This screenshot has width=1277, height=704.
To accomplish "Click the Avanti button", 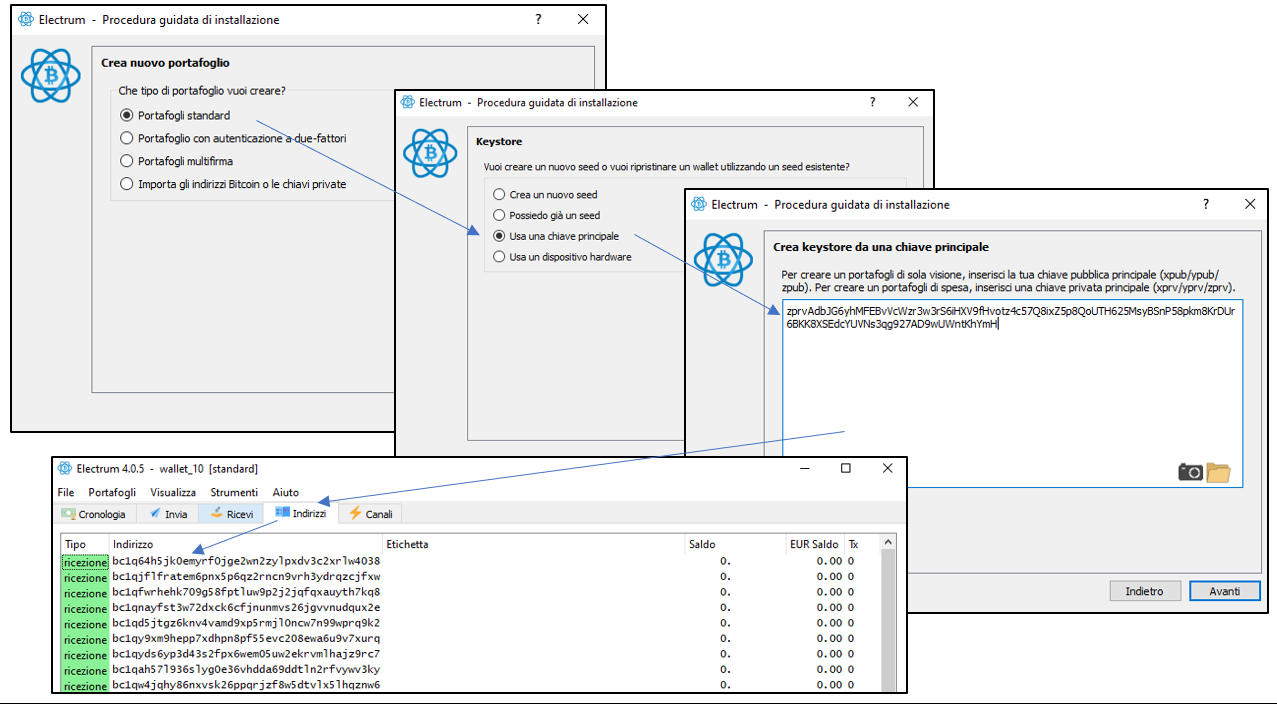I will [1224, 591].
